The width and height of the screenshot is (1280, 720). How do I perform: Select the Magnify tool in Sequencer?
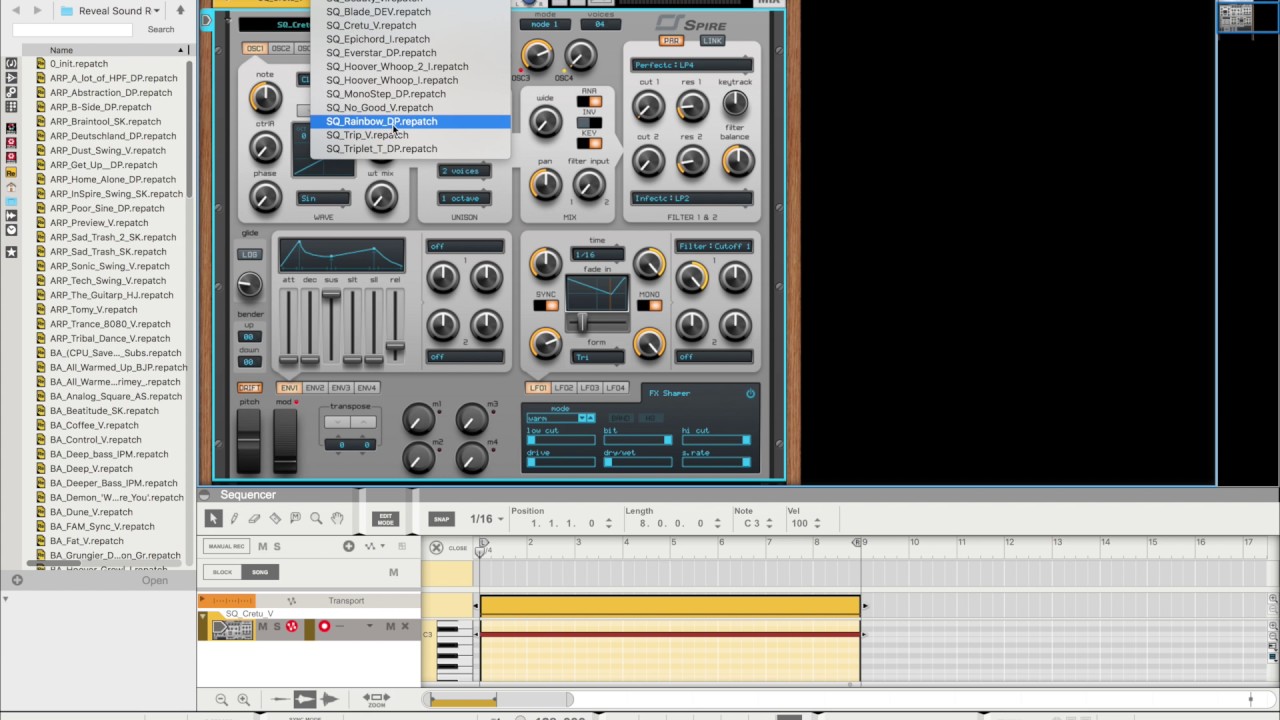point(316,518)
